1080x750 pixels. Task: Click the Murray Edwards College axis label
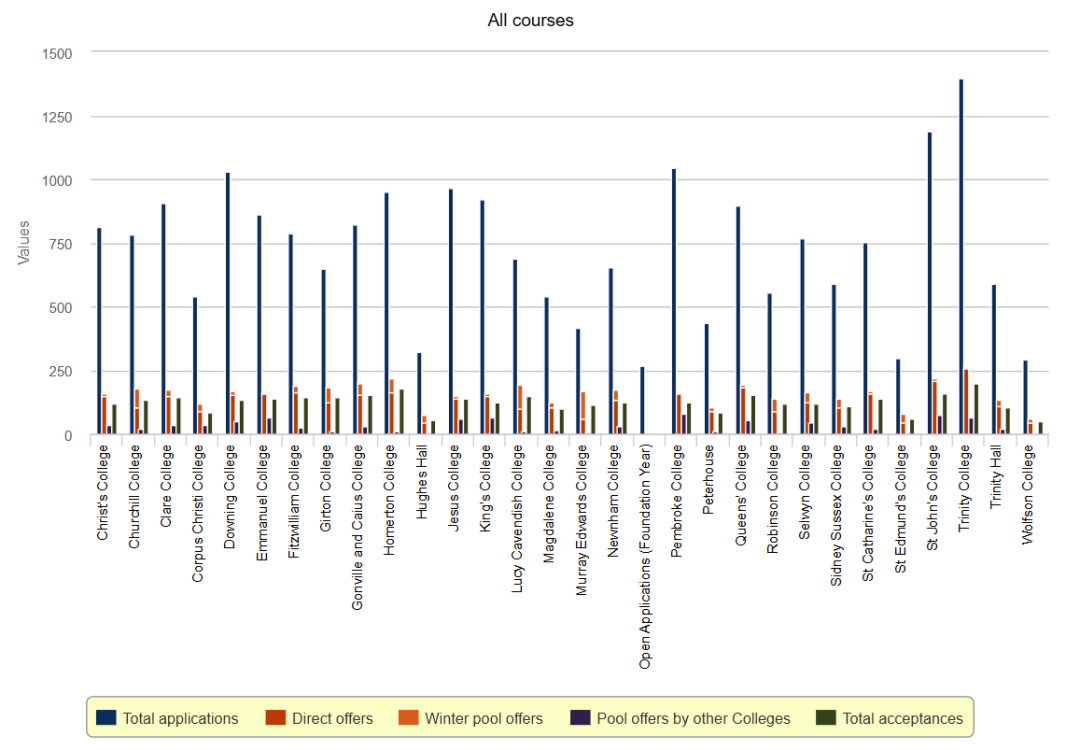pyautogui.click(x=581, y=520)
